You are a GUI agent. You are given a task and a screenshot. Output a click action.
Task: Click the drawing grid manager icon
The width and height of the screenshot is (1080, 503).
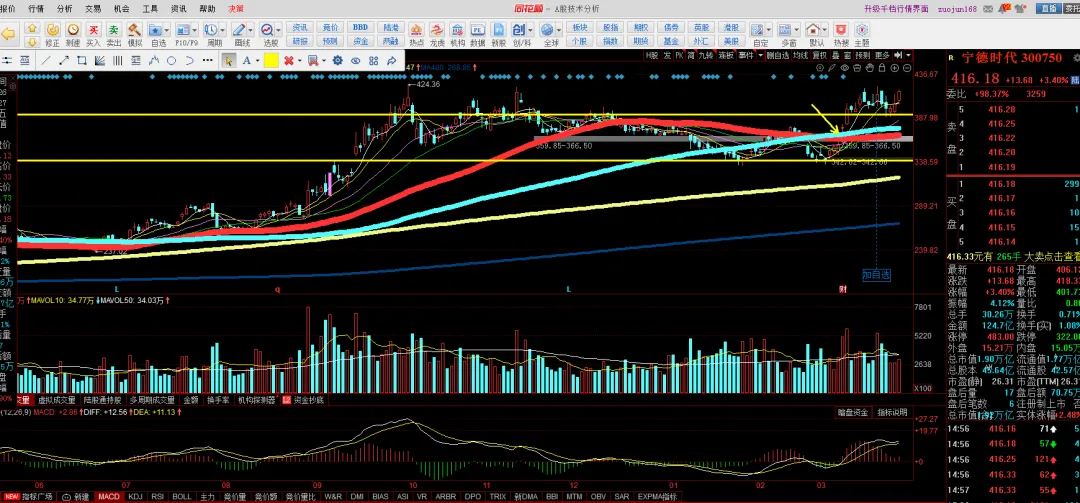click(x=374, y=61)
